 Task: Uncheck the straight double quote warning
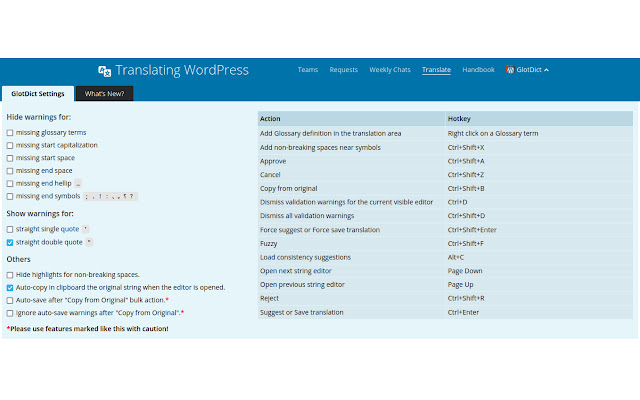[x=10, y=242]
